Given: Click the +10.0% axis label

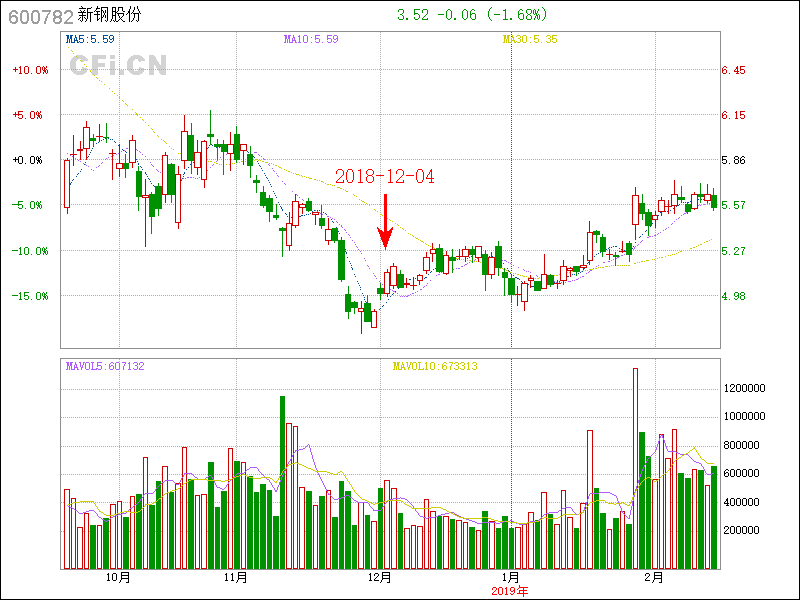Looking at the screenshot, I should (x=29, y=70).
